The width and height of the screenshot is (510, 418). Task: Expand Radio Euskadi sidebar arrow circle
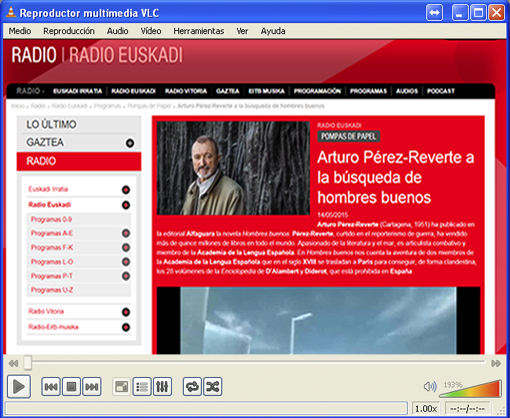pos(126,205)
